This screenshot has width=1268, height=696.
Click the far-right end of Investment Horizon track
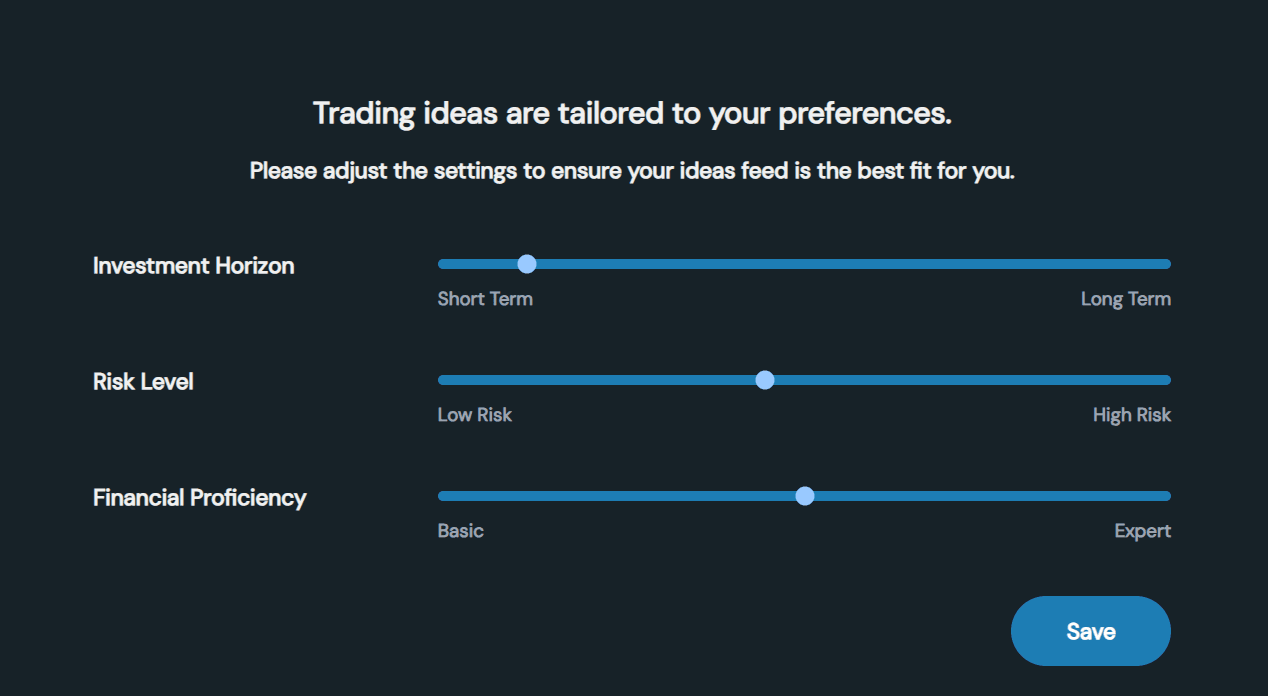[x=1166, y=264]
